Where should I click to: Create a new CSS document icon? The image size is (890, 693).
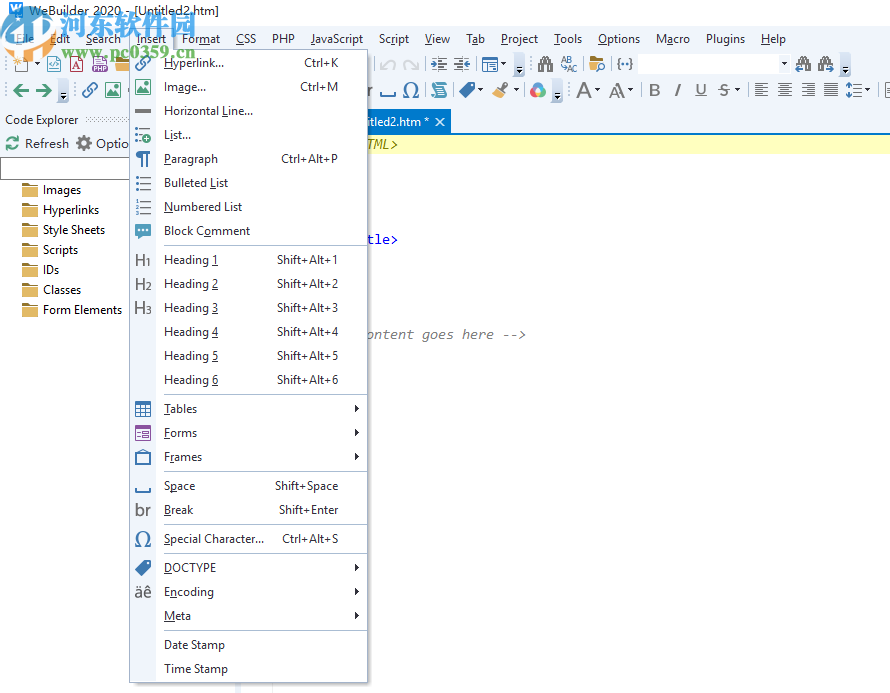[77, 64]
